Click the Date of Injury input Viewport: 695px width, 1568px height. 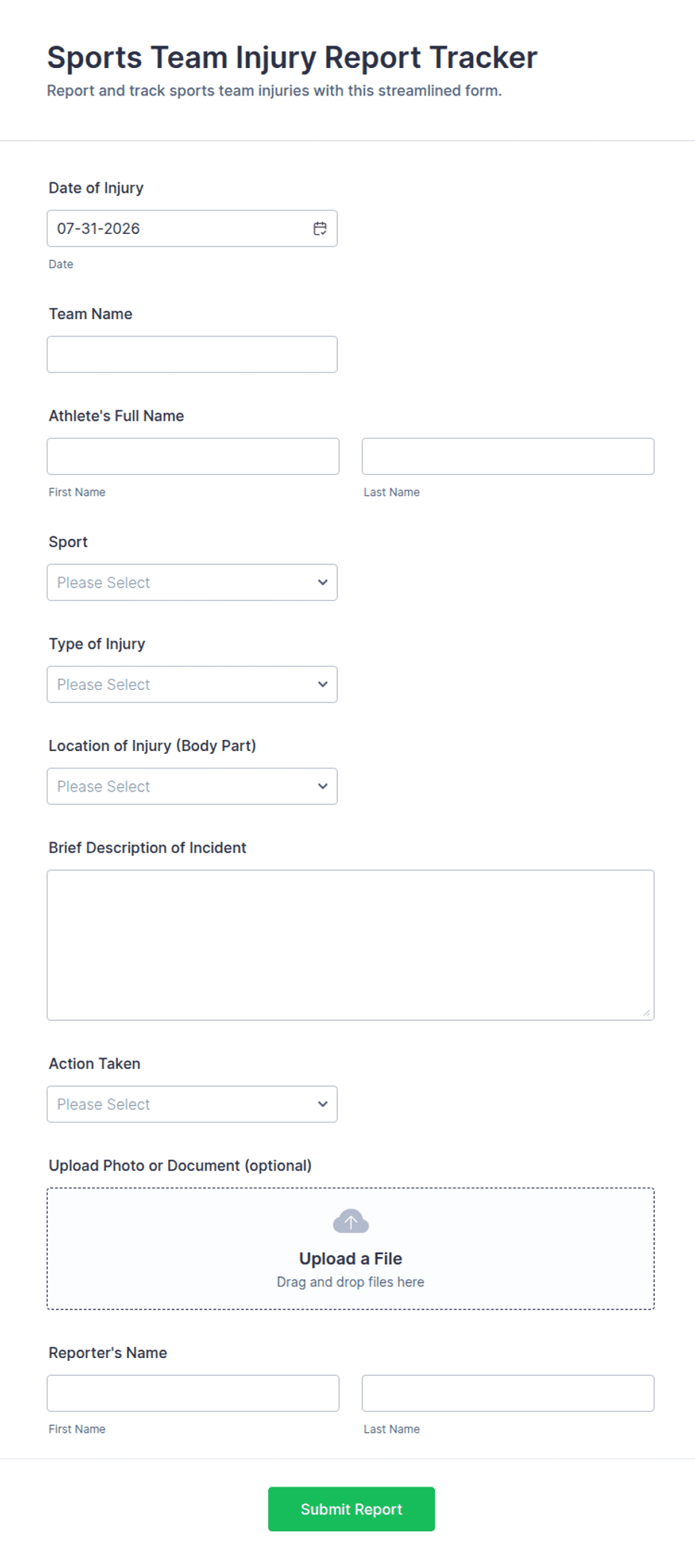[x=192, y=229]
